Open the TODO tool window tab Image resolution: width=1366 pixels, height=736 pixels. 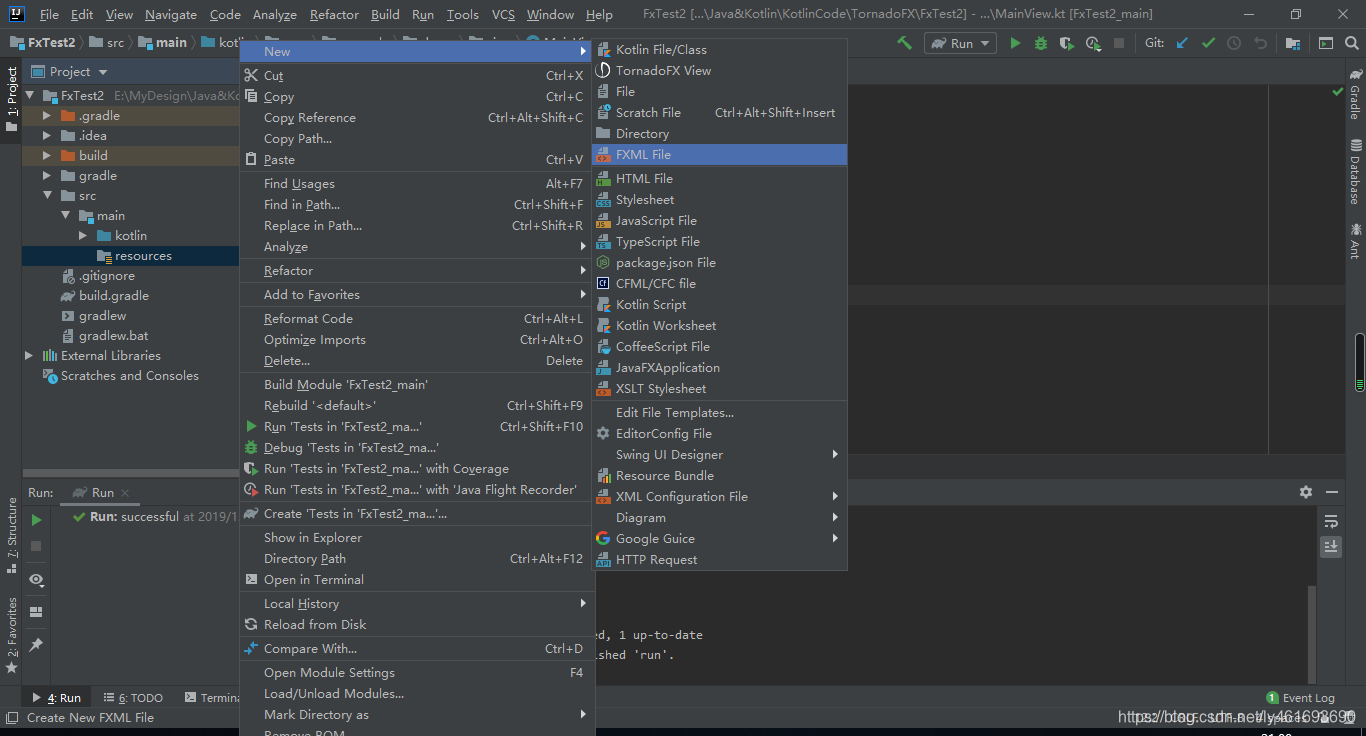tap(133, 698)
